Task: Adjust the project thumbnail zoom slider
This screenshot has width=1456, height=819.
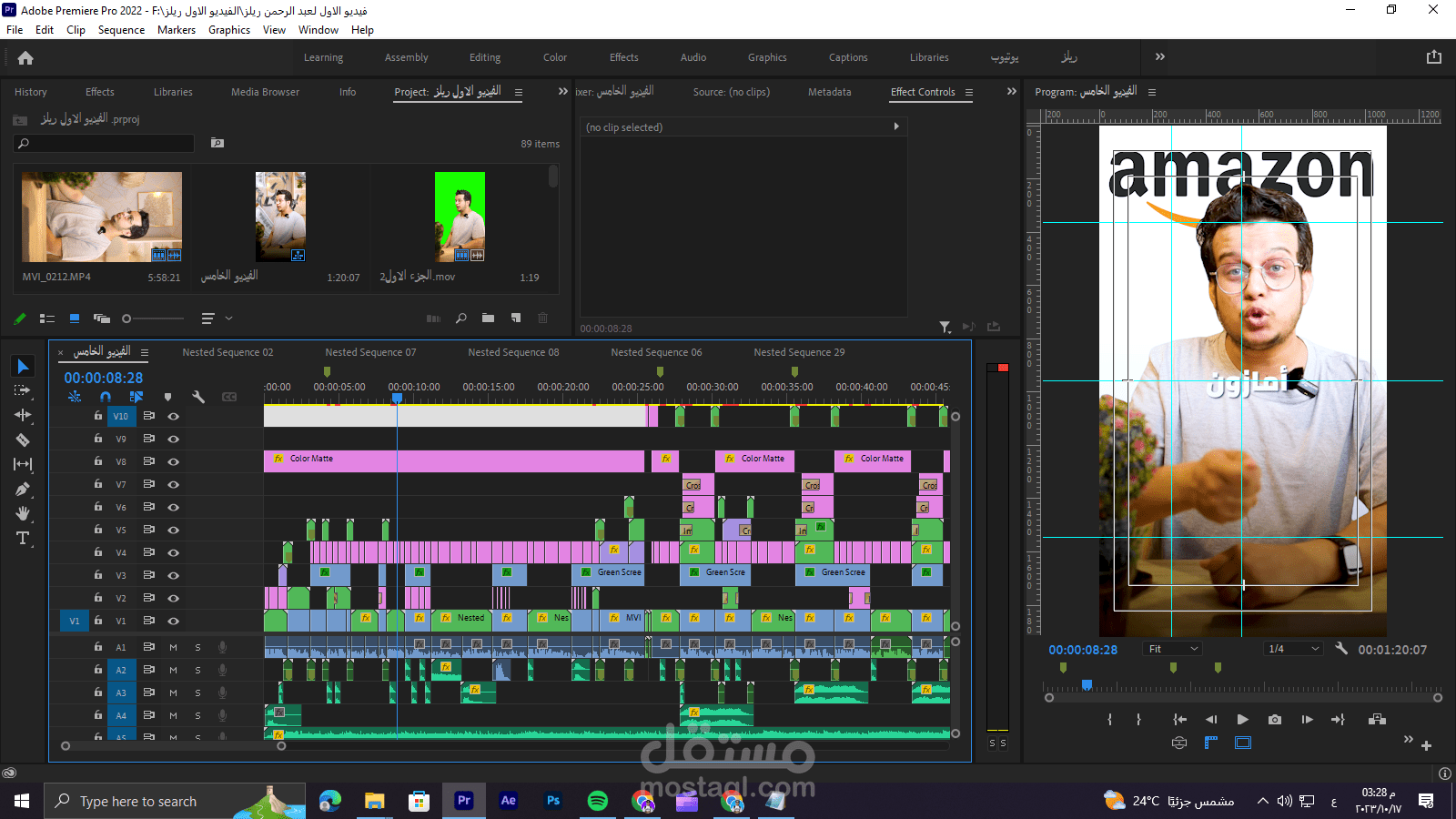Action: [x=153, y=318]
